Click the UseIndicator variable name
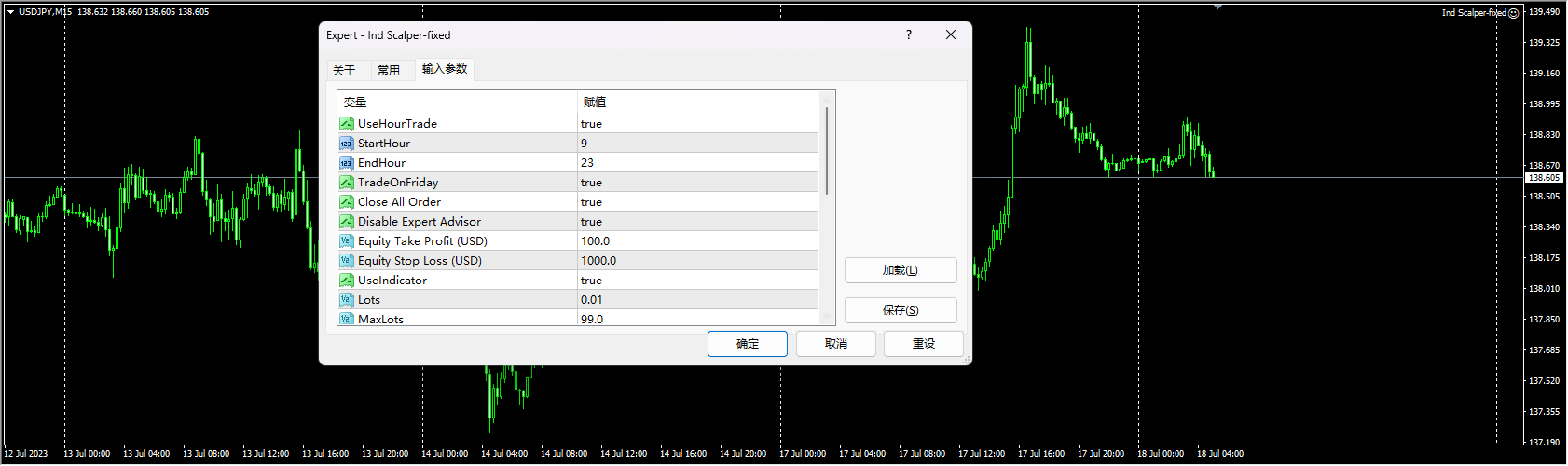The height and width of the screenshot is (466, 1568). tap(392, 280)
